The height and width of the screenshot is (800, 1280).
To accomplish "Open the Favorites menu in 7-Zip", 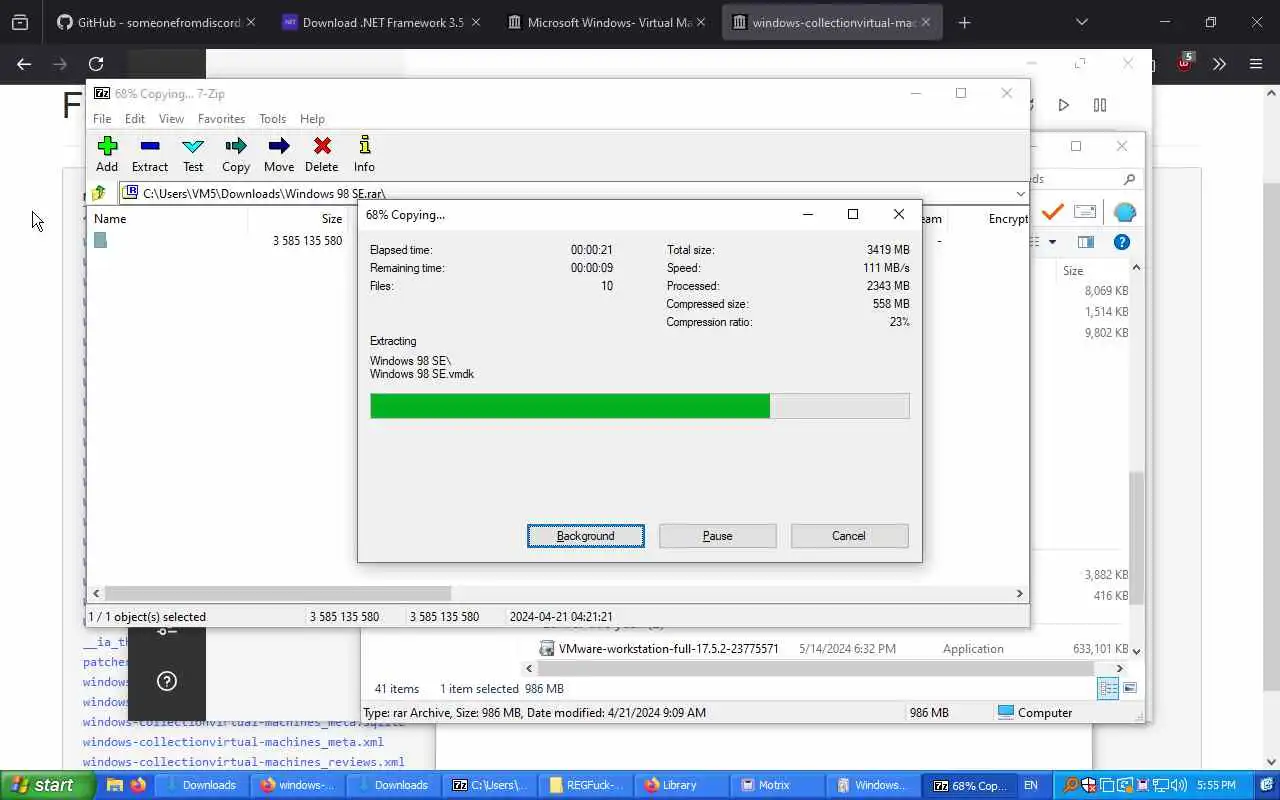I will [221, 118].
